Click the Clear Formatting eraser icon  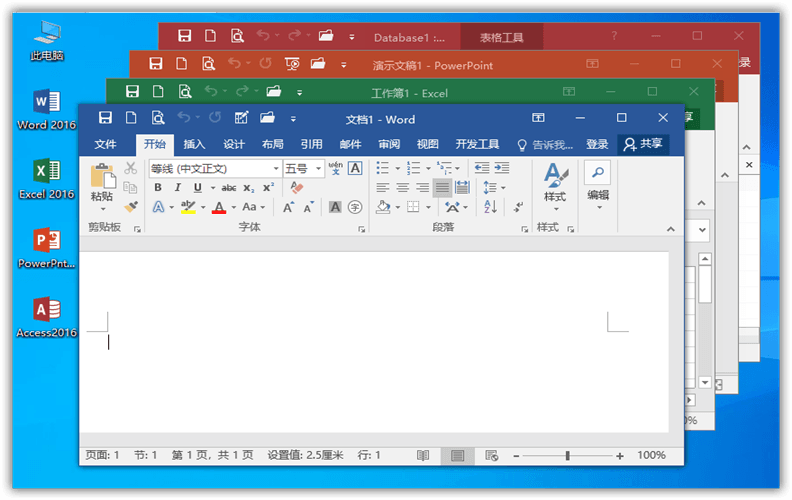point(296,188)
